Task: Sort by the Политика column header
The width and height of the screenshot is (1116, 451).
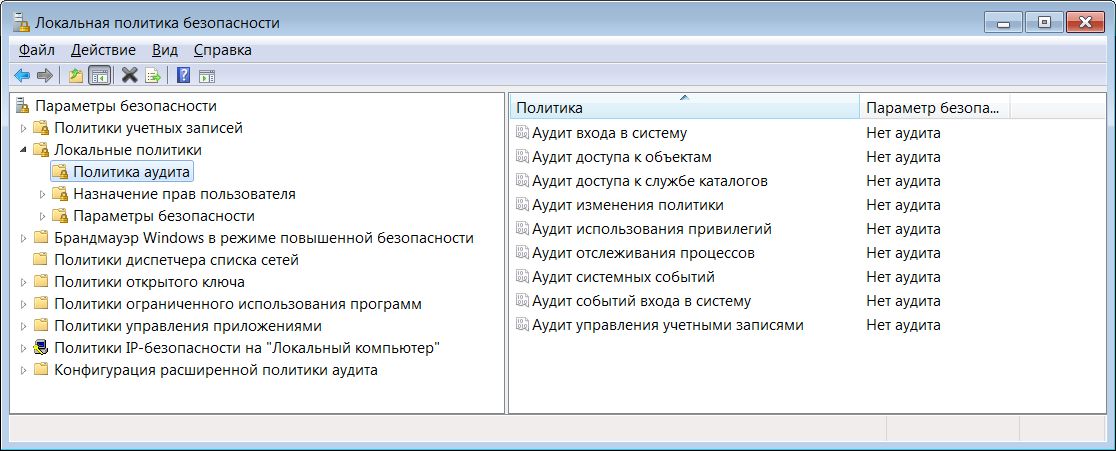Action: (685, 107)
